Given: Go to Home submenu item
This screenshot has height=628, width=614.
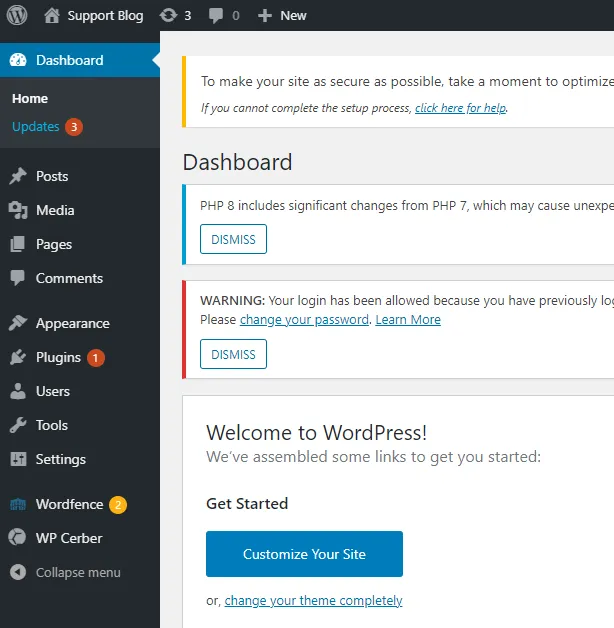Looking at the screenshot, I should click(30, 99).
